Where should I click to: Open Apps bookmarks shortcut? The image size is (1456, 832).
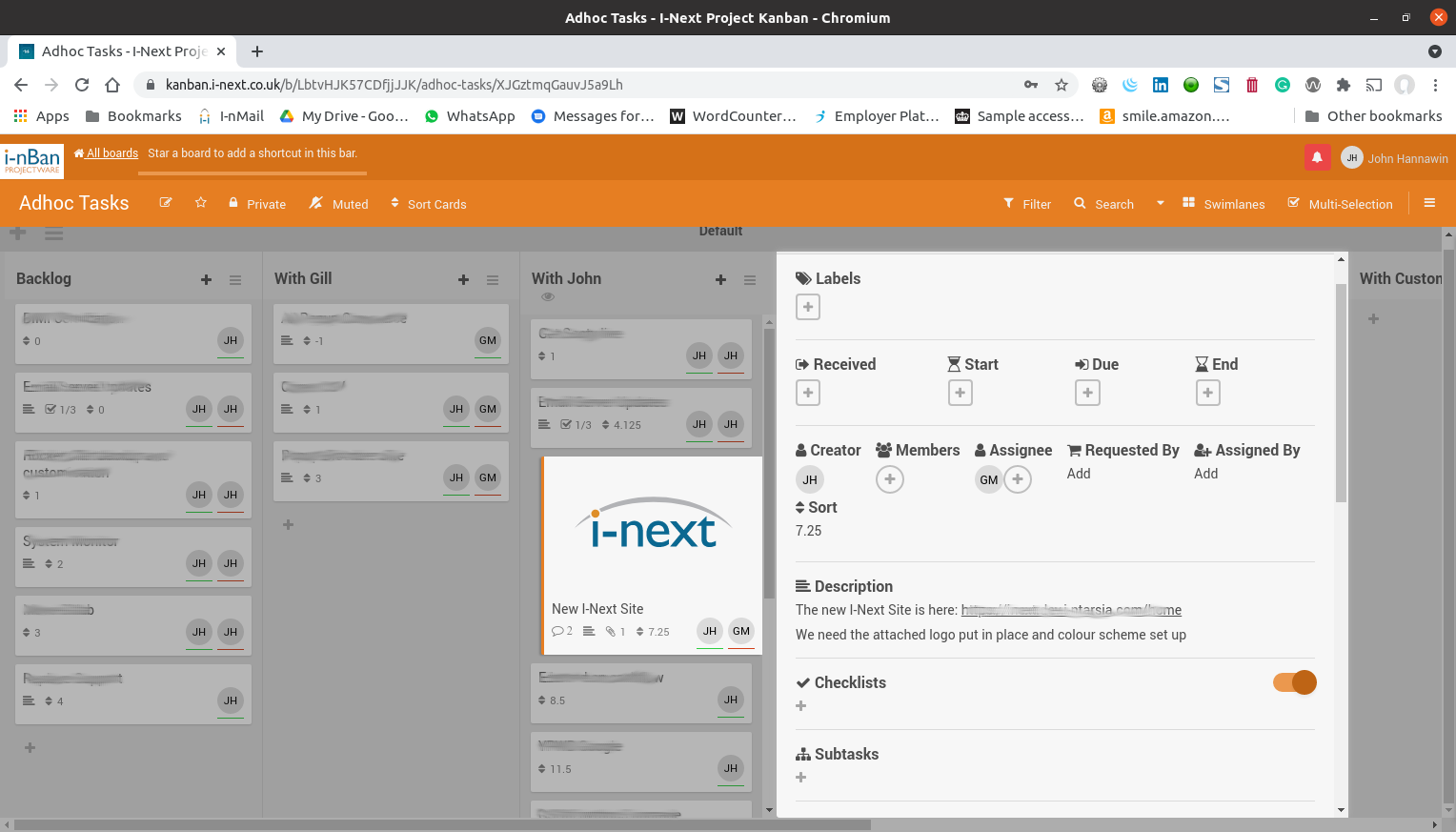pos(41,116)
